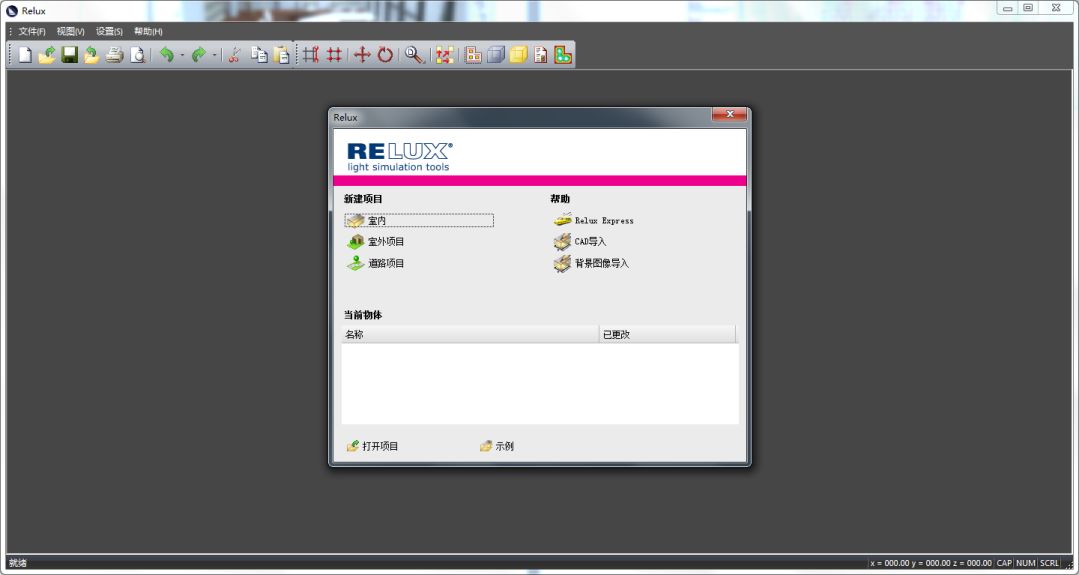
Task: Click the Print preview icon
Action: point(138,55)
